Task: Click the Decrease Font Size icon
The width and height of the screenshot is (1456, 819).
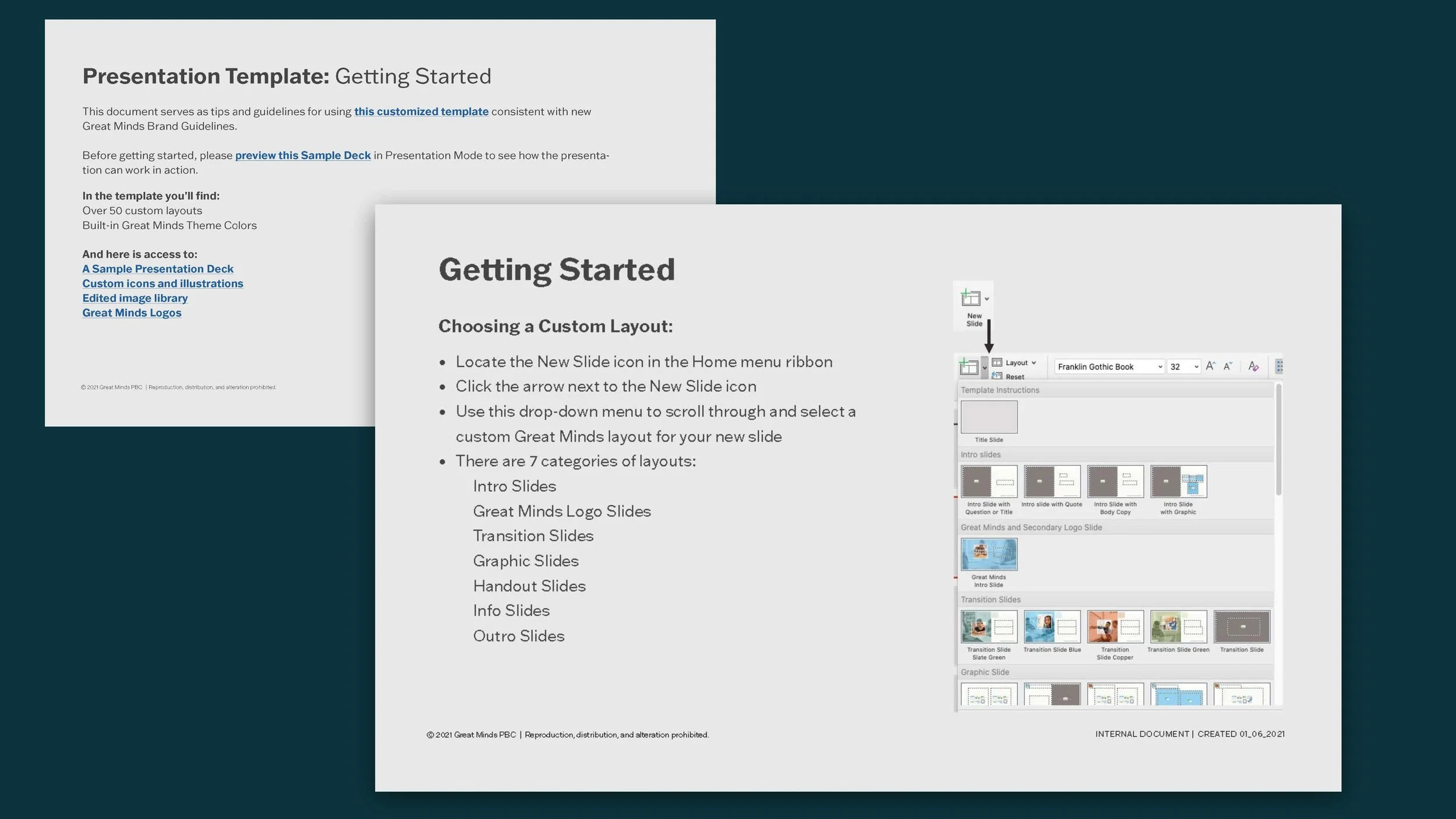Action: coord(1228,366)
